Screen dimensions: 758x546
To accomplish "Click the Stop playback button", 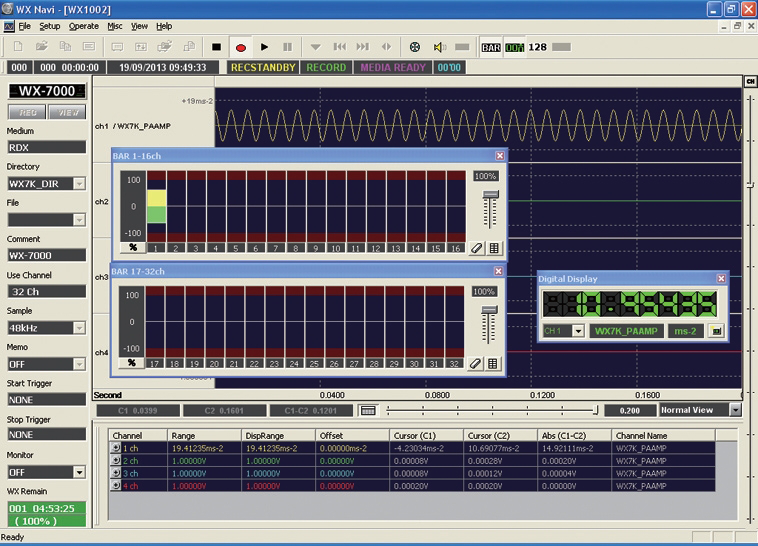I will pos(216,47).
